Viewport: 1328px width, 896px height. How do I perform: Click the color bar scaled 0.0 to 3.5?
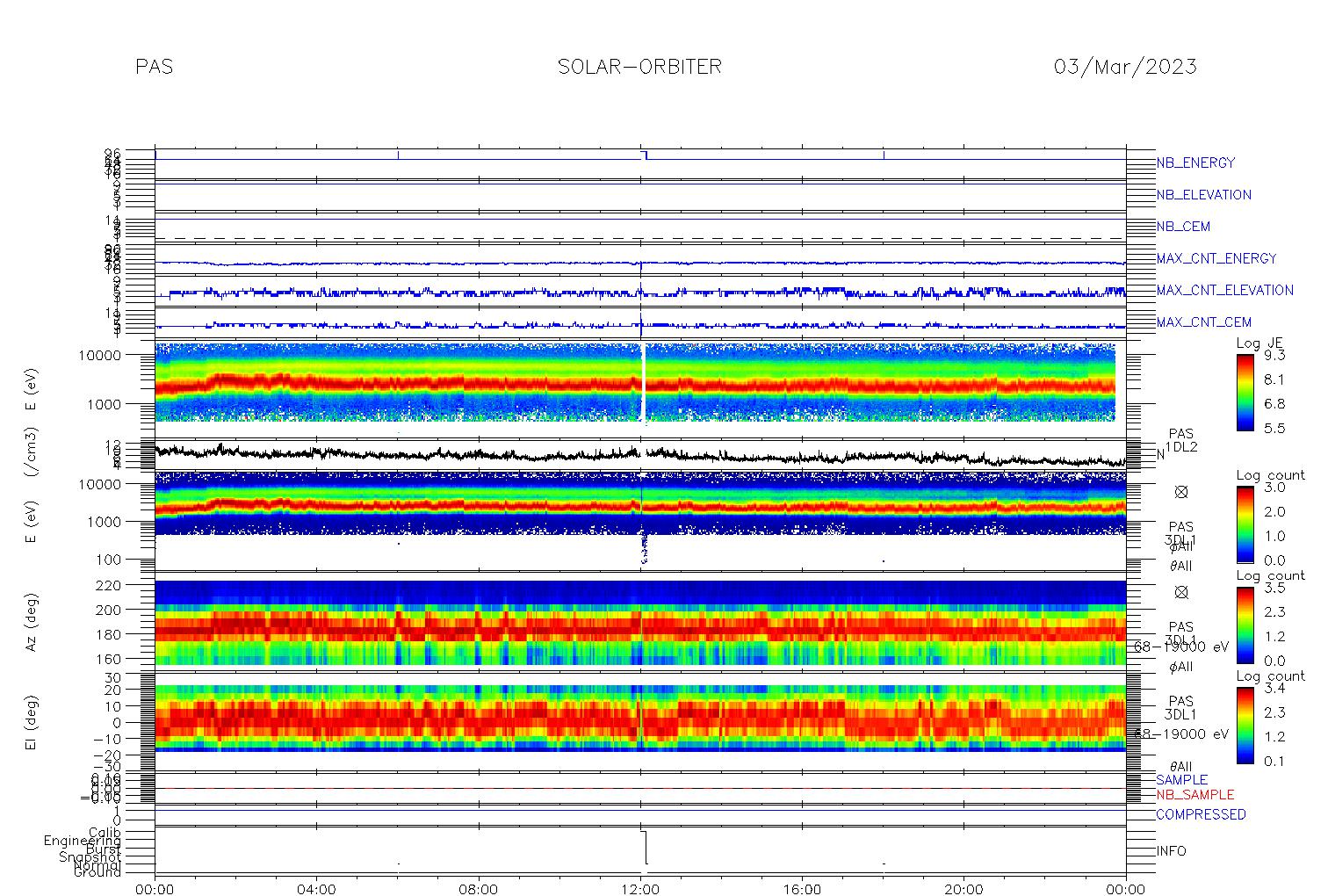1245,625
